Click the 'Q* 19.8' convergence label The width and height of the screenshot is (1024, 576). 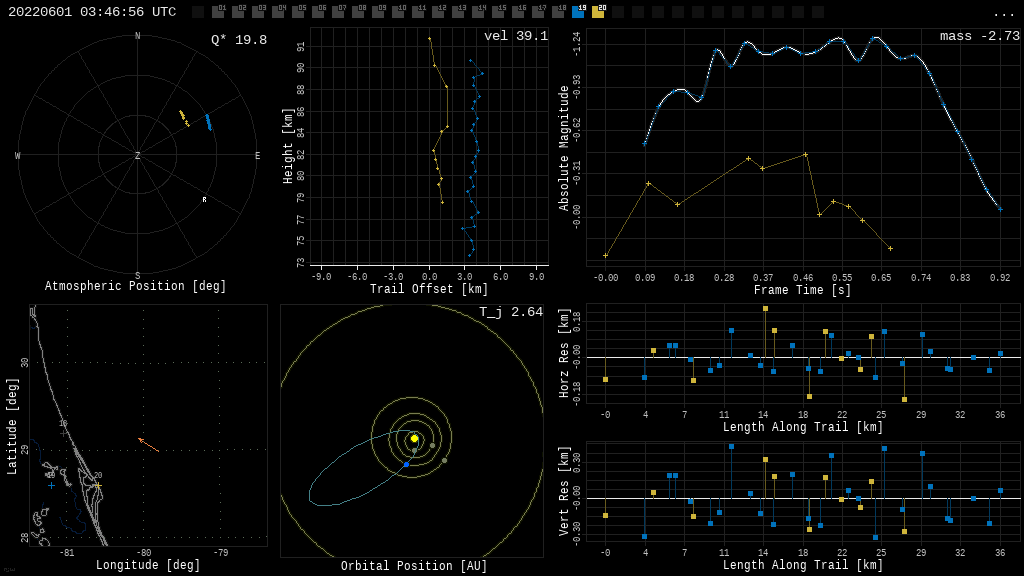tap(238, 40)
